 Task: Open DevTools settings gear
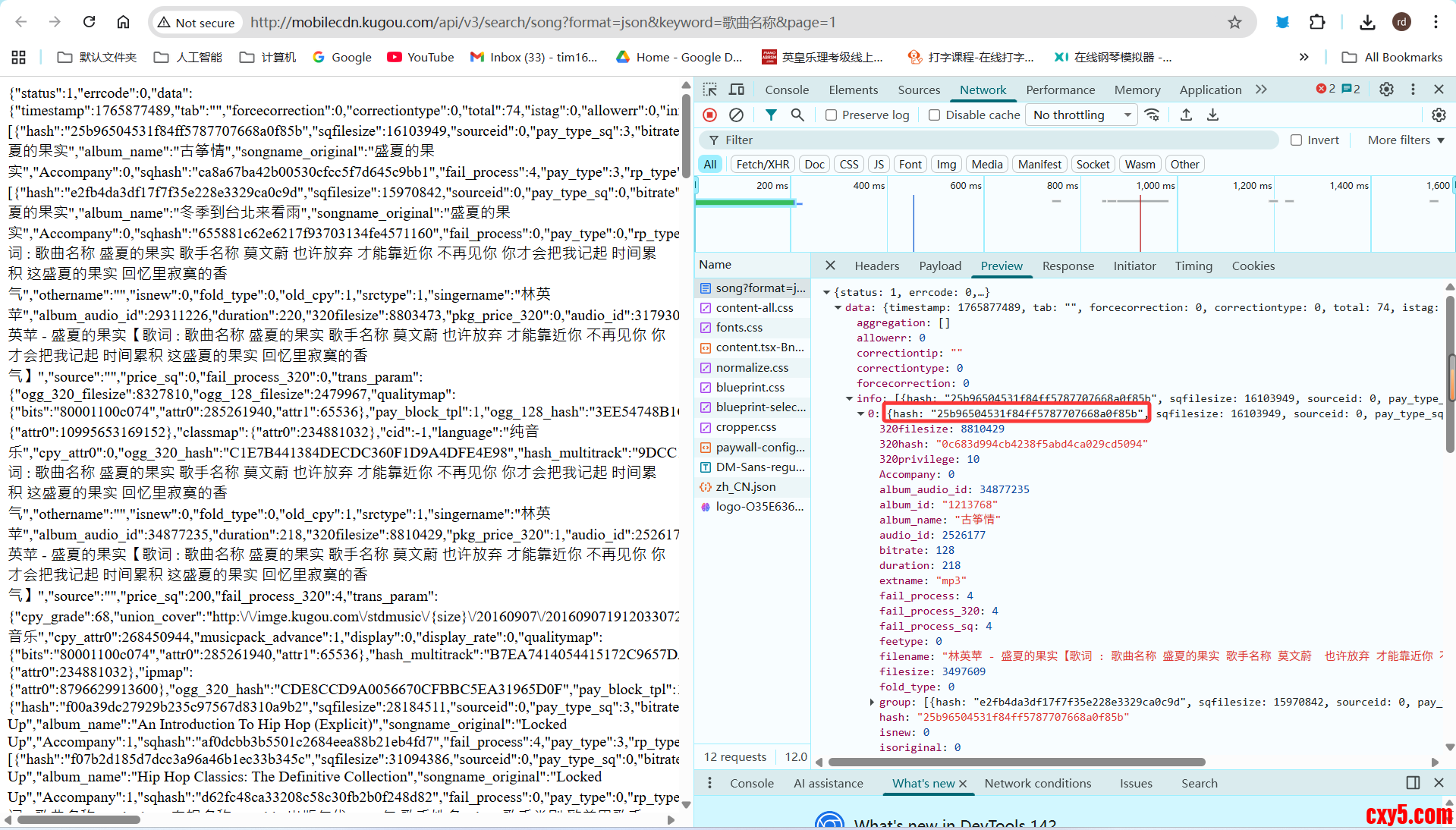(1386, 90)
